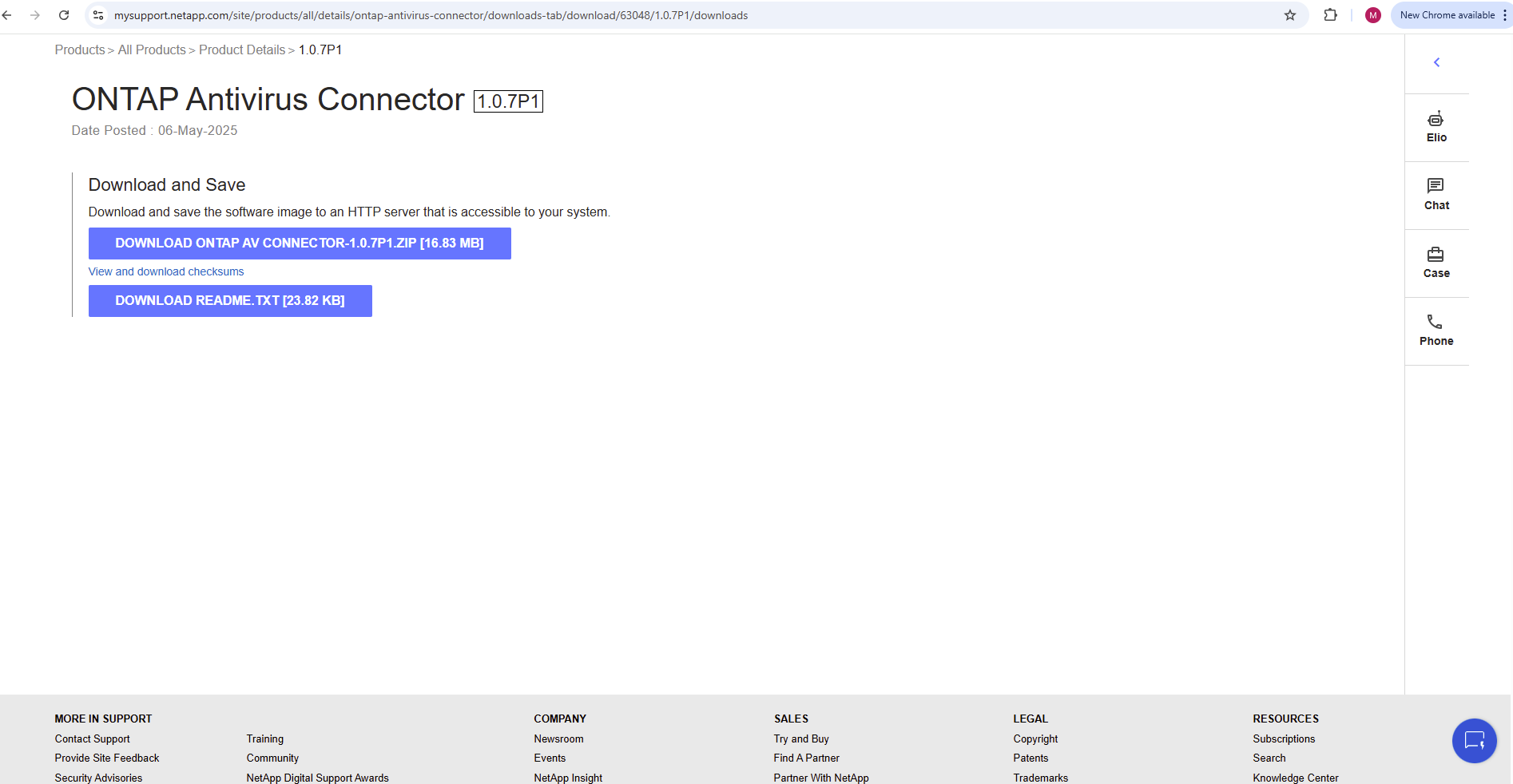Download ONTAP AV Connector 1.0.7P1 ZIP
The height and width of the screenshot is (784, 1513).
(300, 244)
